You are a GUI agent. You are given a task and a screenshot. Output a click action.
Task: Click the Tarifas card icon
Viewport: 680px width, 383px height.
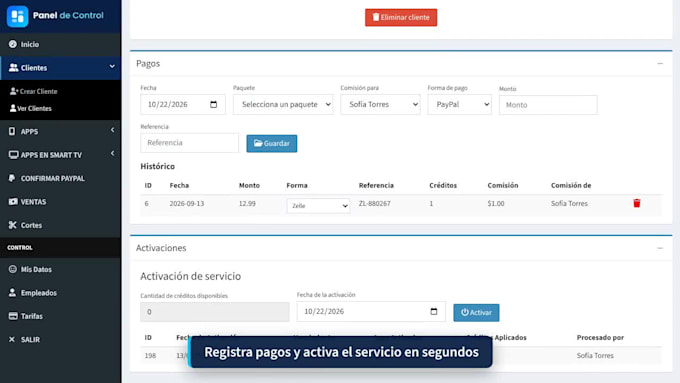point(13,316)
